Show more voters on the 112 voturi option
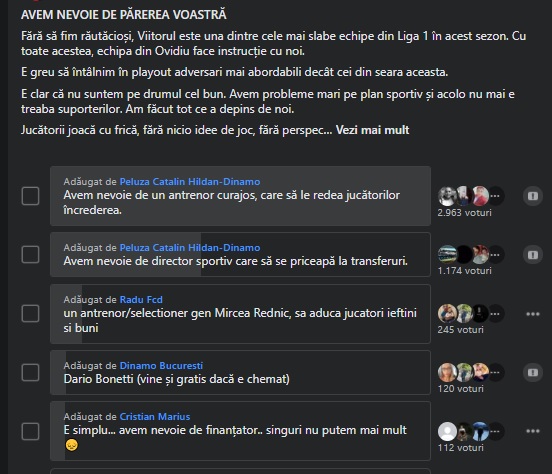Screen dimensions: 552x474 click(495, 431)
